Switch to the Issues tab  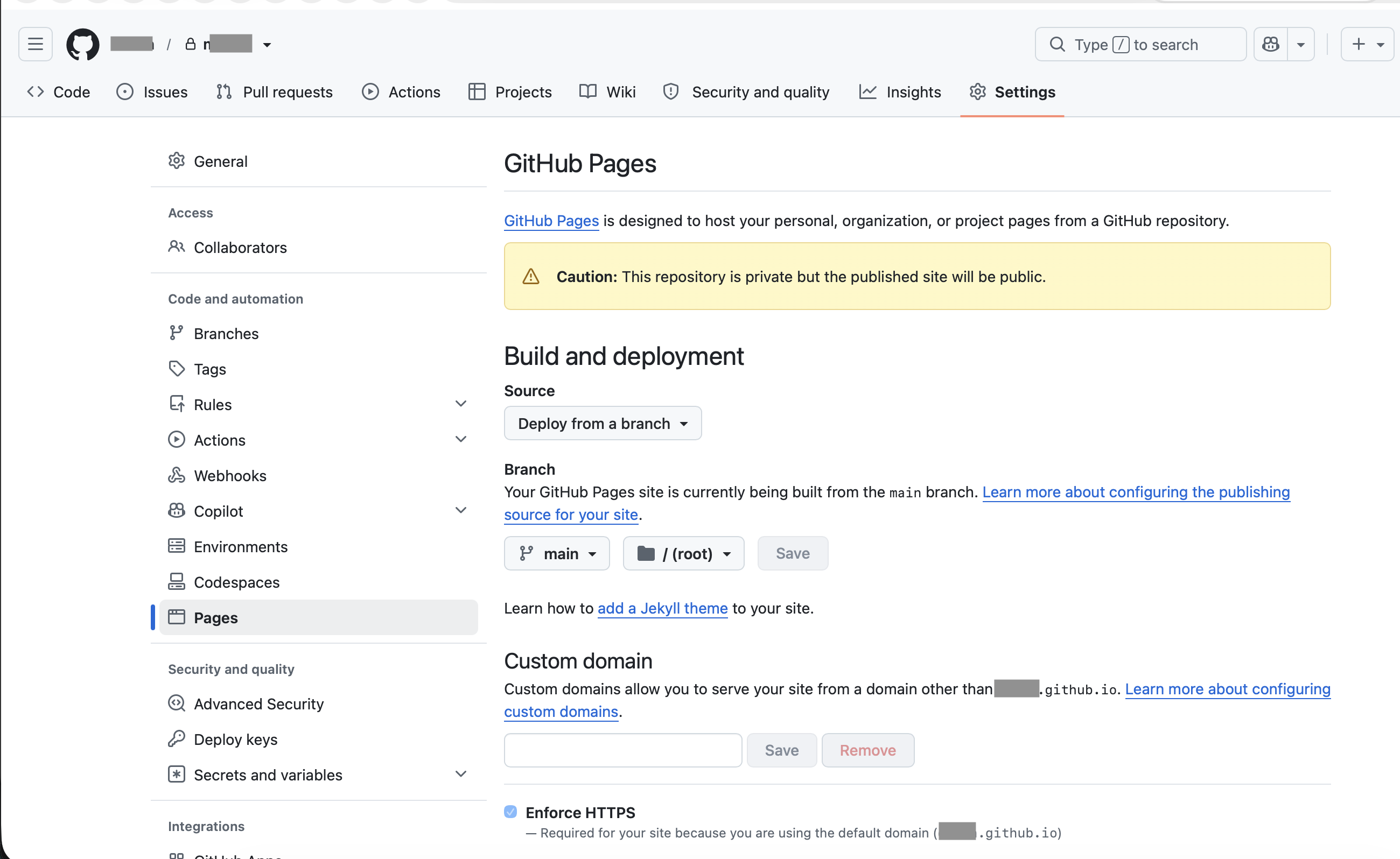152,91
